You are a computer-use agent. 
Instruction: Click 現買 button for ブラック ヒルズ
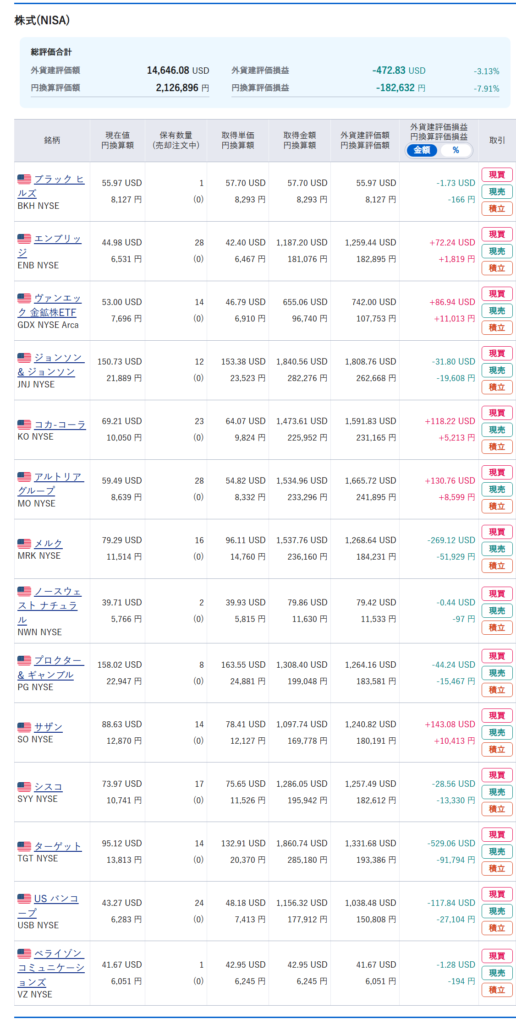coord(497,174)
